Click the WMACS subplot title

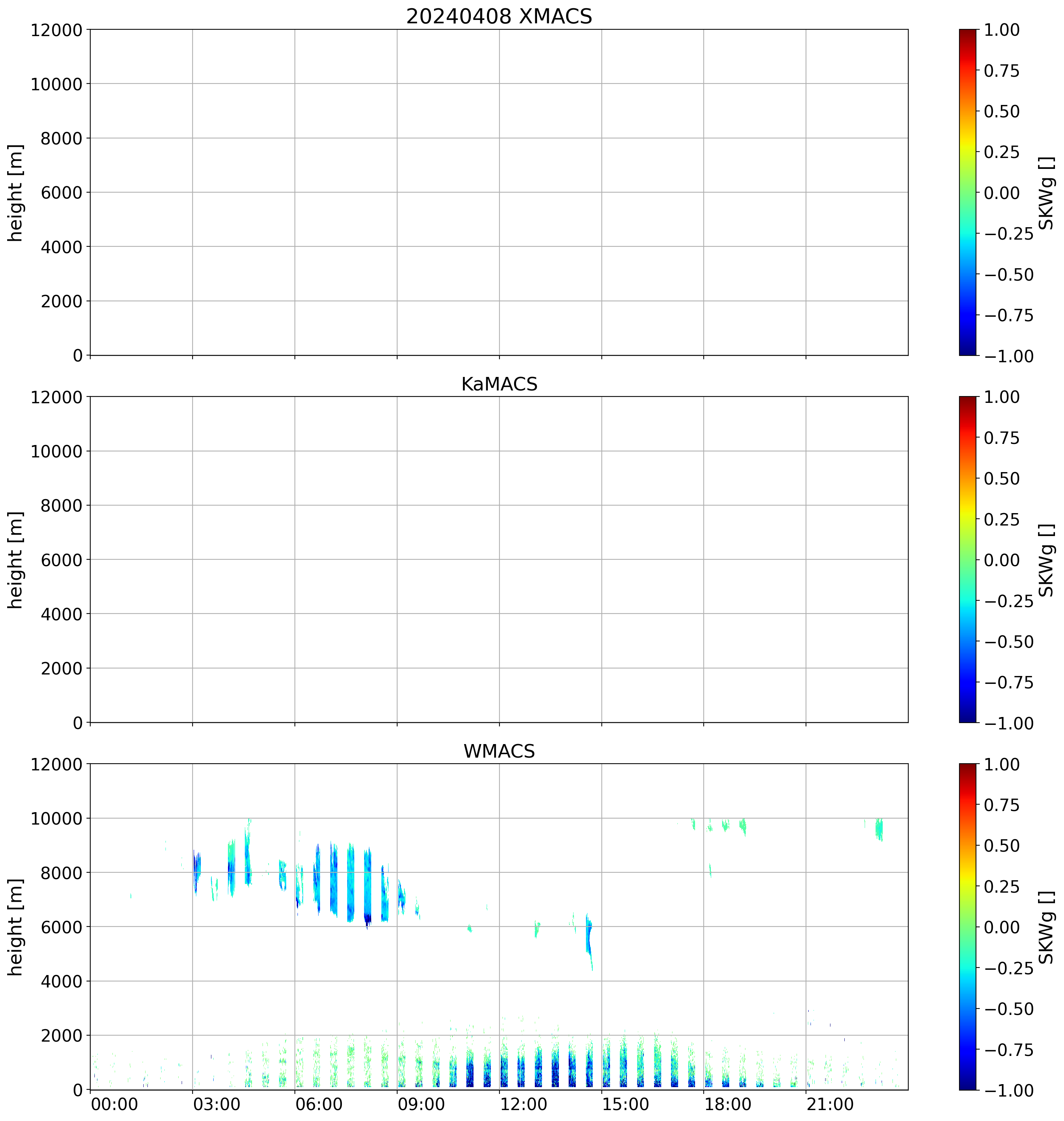tap(499, 751)
